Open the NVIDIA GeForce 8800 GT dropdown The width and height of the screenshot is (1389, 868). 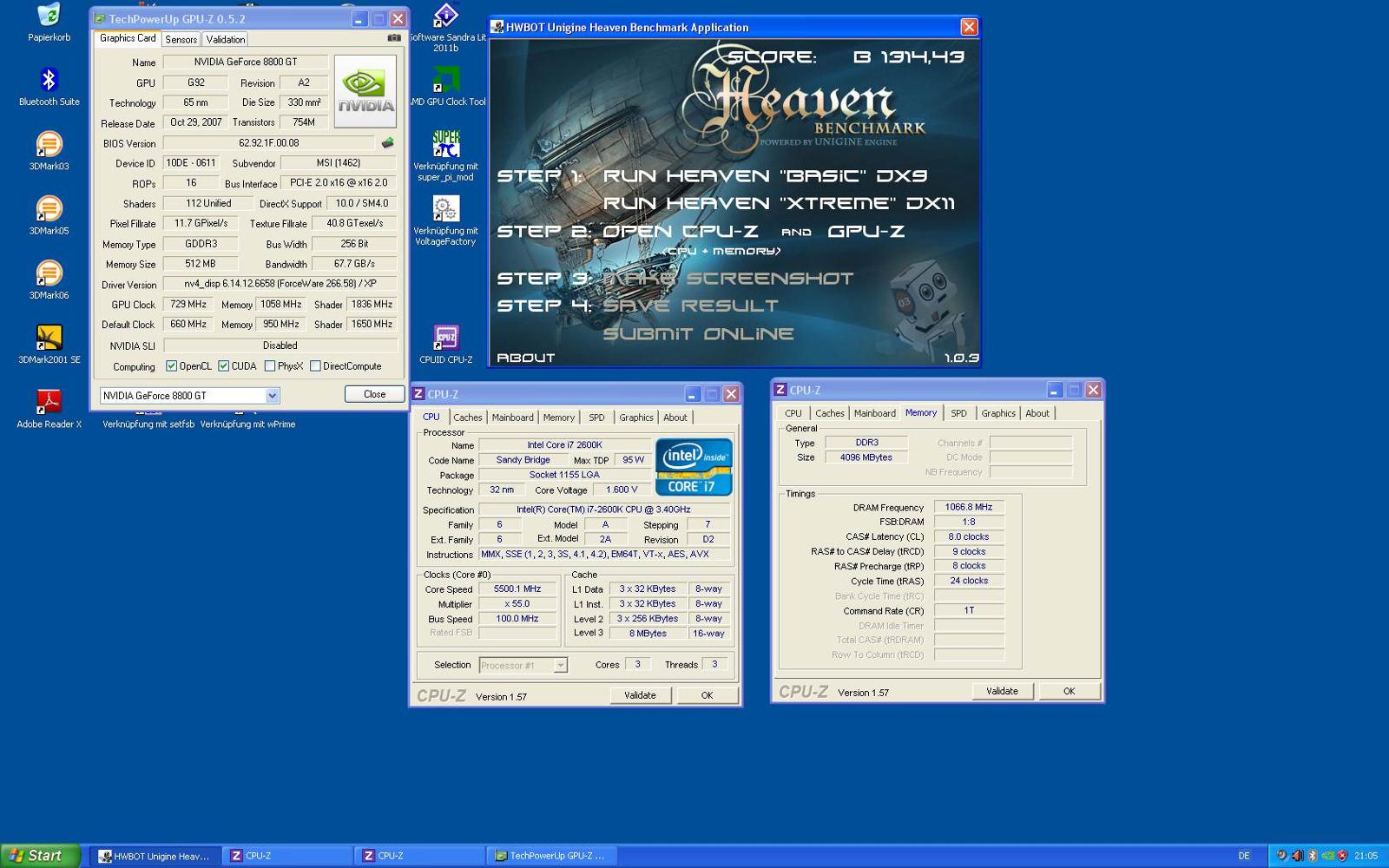[189, 396]
